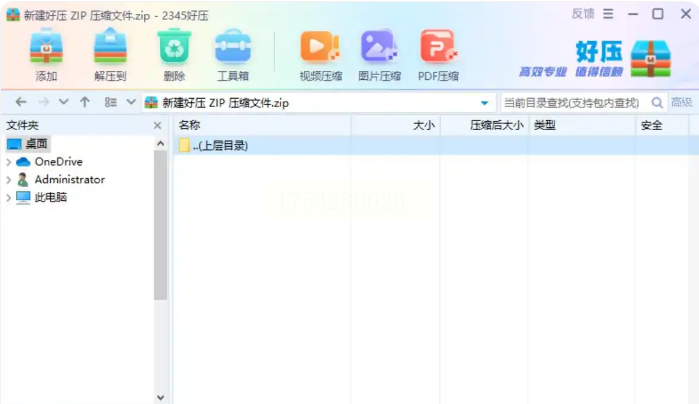Viewport: 699px width, 404px height.
Task: Click the app icon in title bar
Action: coord(13,15)
